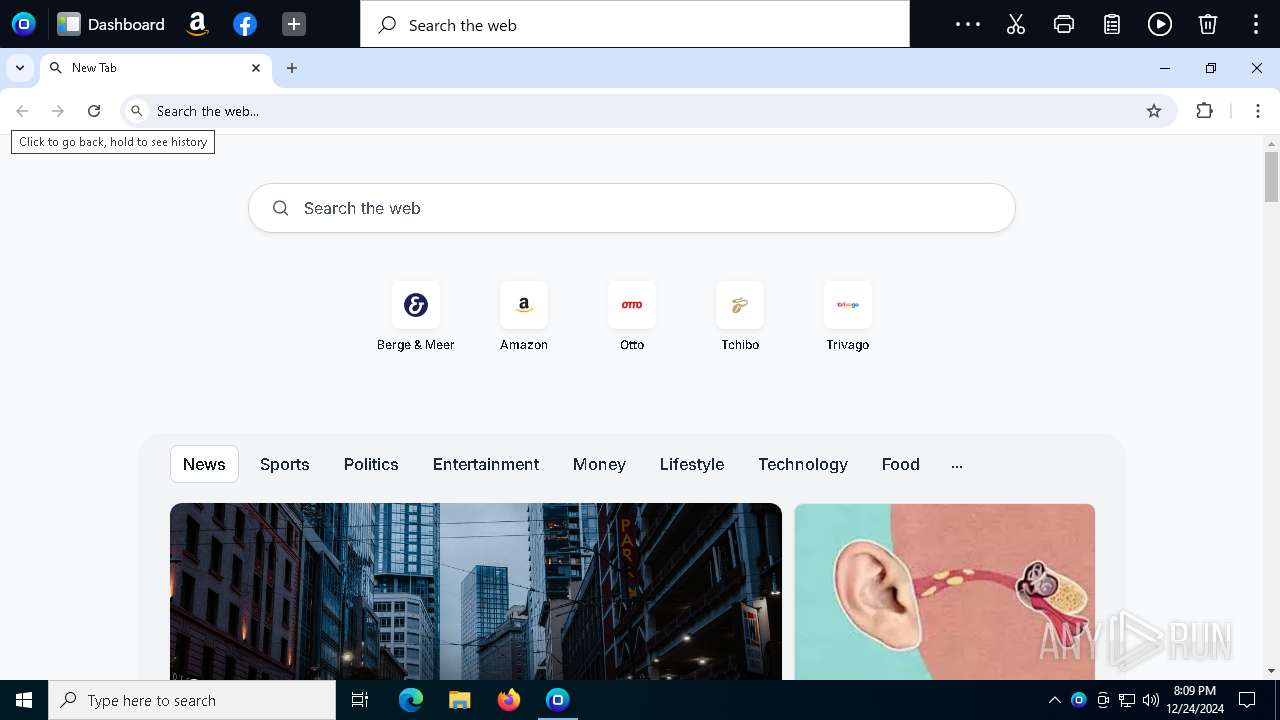Go forward to the next page
1280x720 pixels.
[58, 111]
